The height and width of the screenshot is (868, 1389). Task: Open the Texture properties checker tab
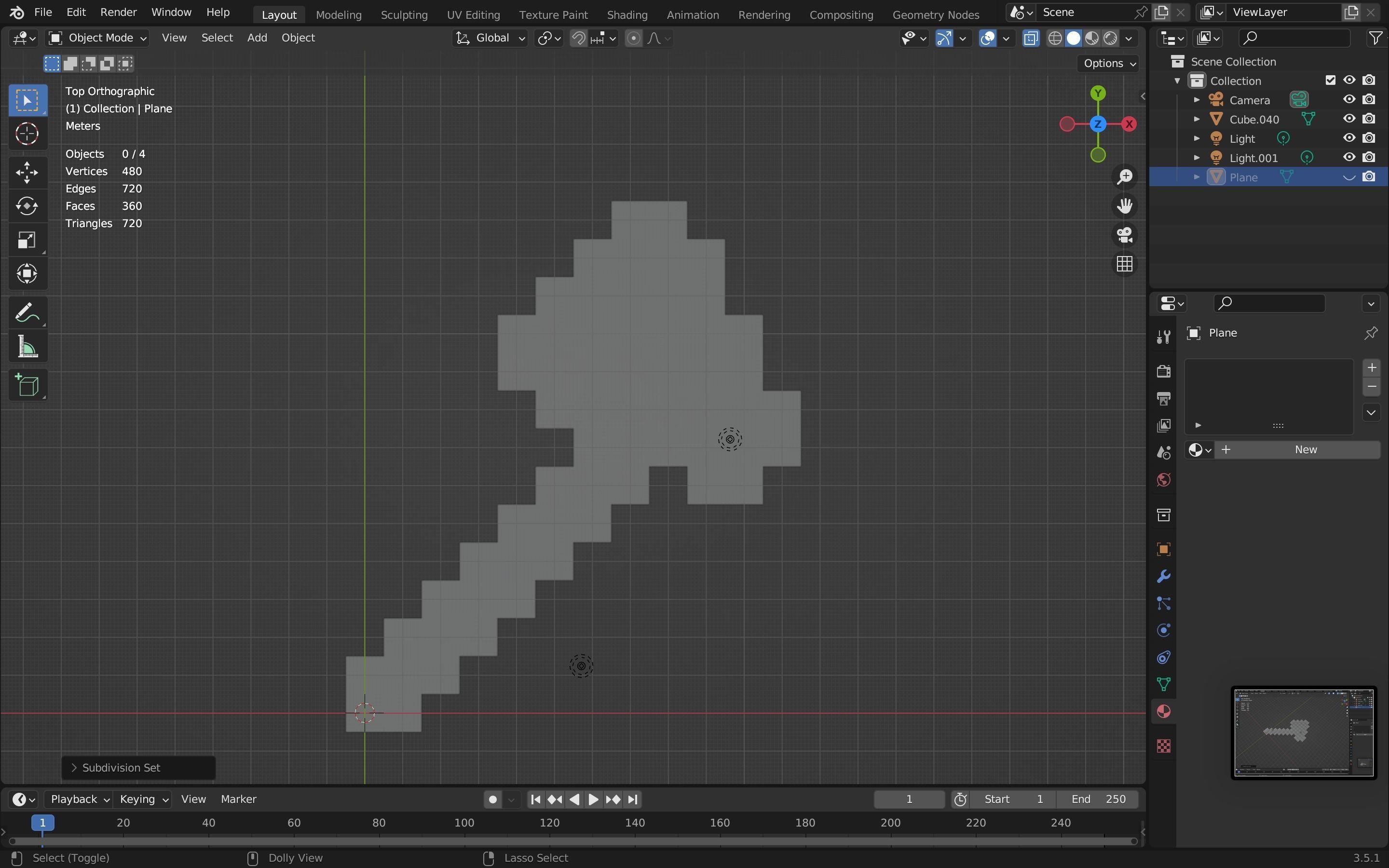[1163, 746]
